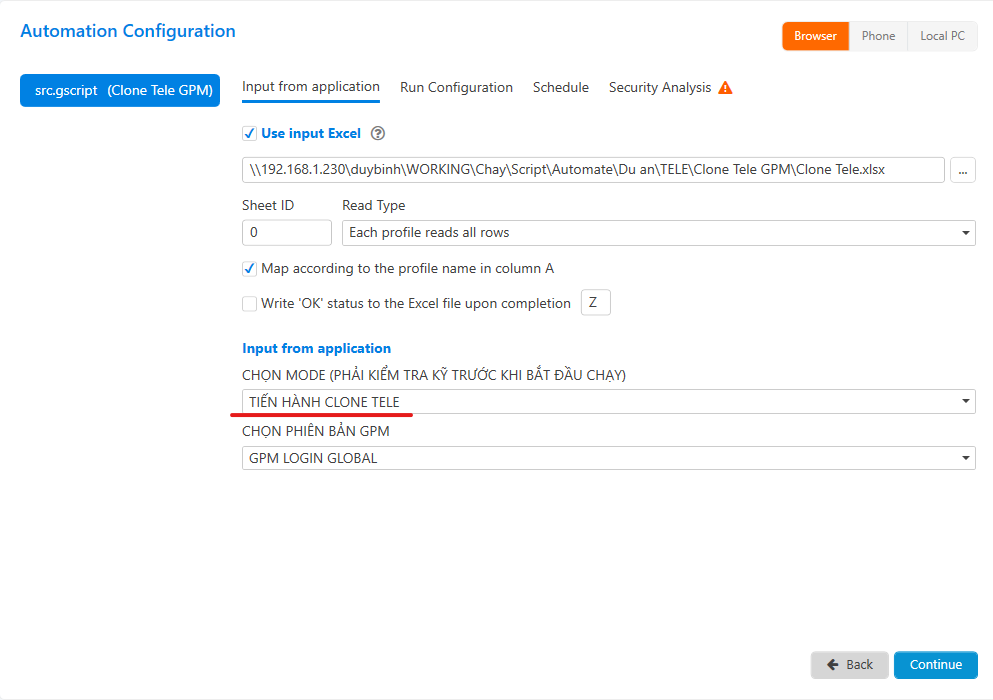Select src.gscript Clone Tele GPM script
The width and height of the screenshot is (993, 700).
pyautogui.click(x=120, y=90)
